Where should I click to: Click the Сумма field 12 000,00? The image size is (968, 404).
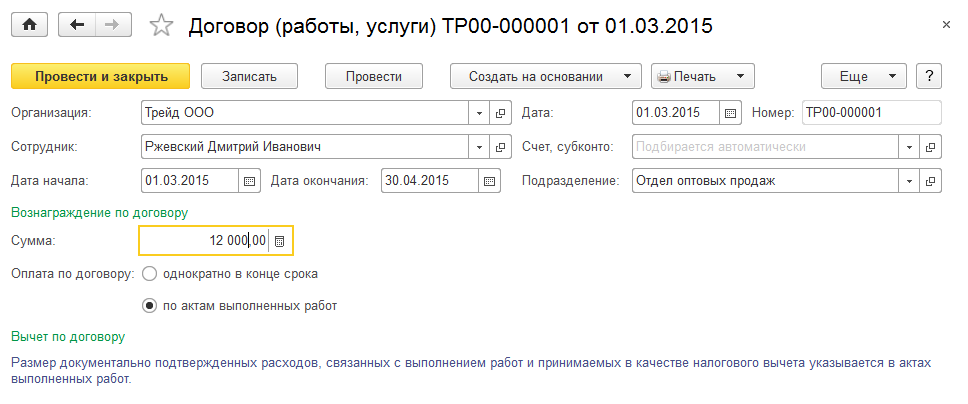(205, 241)
